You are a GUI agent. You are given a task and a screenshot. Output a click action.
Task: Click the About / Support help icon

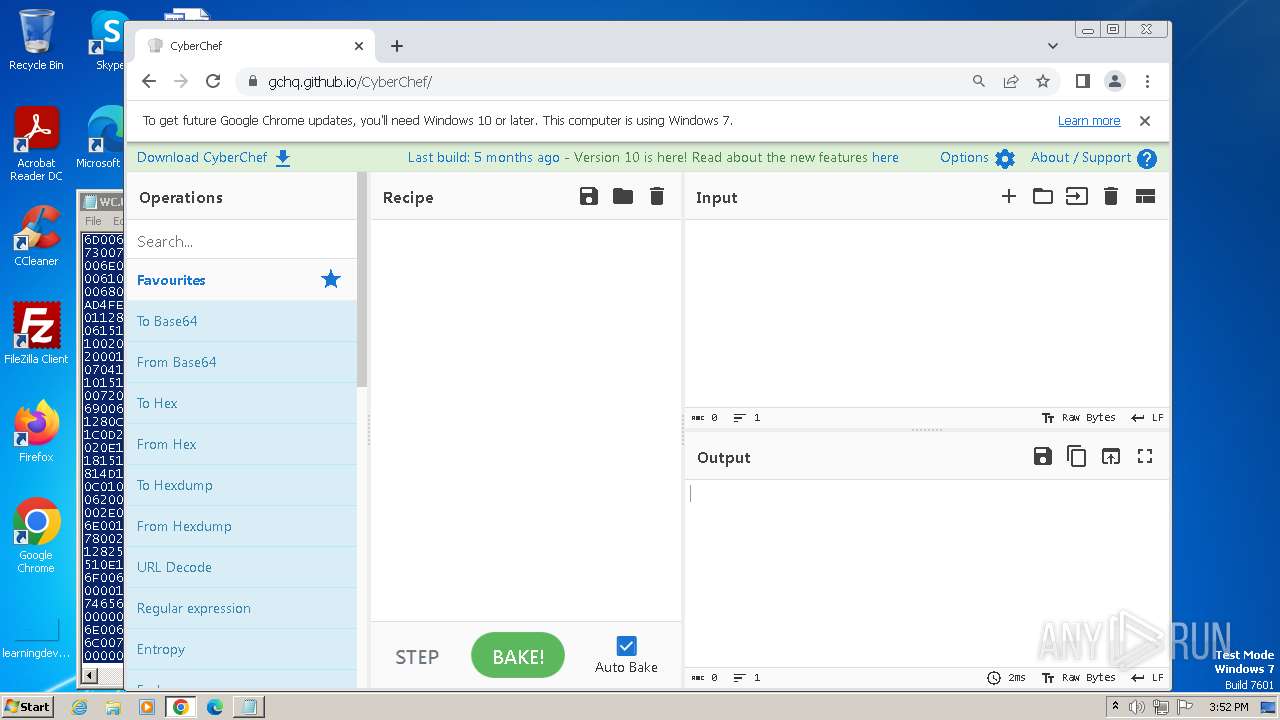(1147, 158)
